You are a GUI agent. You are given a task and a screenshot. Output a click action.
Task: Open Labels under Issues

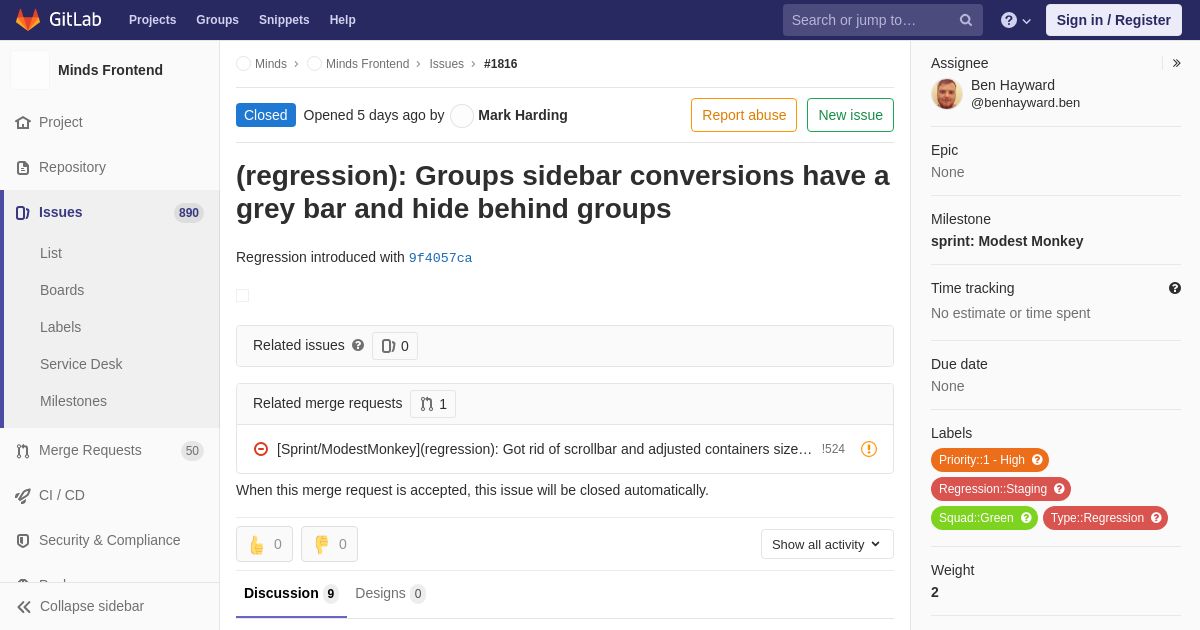[60, 327]
